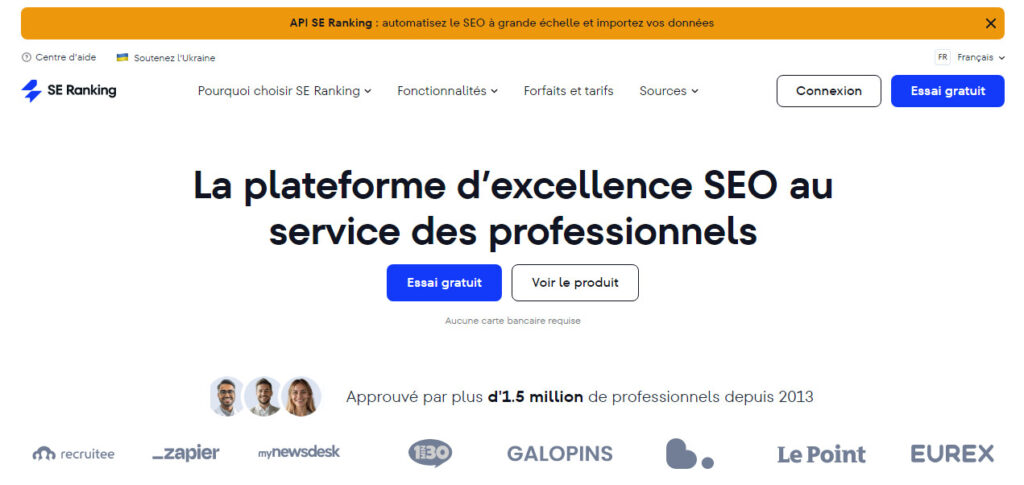This screenshot has width=1024, height=485.
Task: Click the header Essai gratuit button
Action: 947,91
